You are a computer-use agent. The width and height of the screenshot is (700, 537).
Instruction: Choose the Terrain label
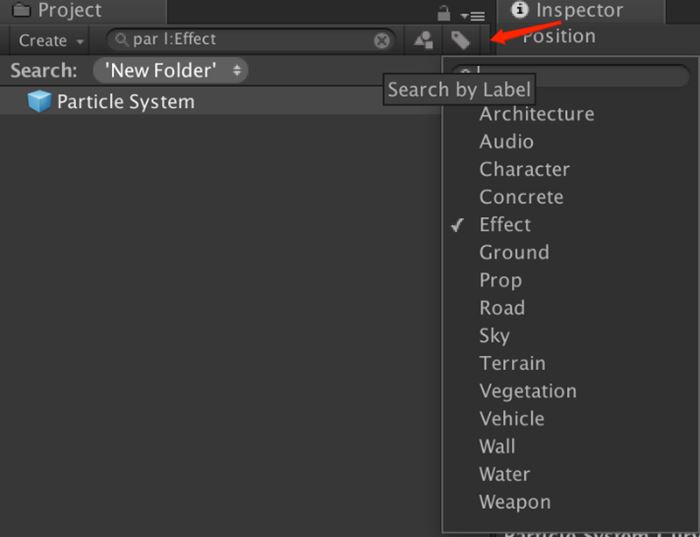tap(512, 363)
